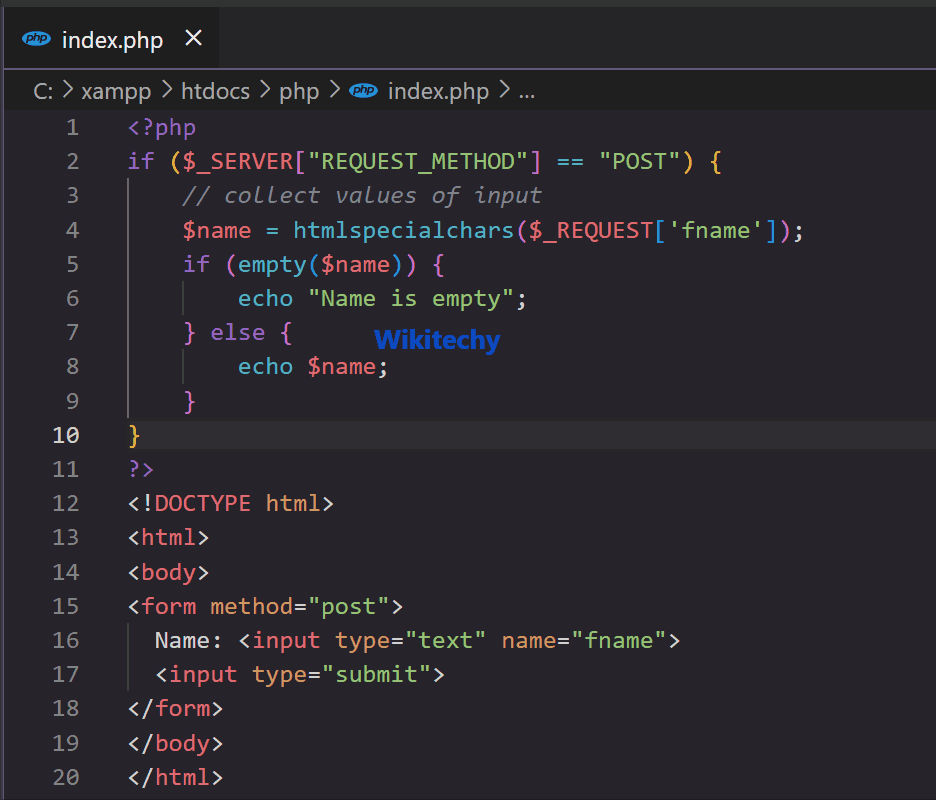Click the chevron after index.php breadcrumb
Screen dimensions: 936x800
(x=504, y=90)
